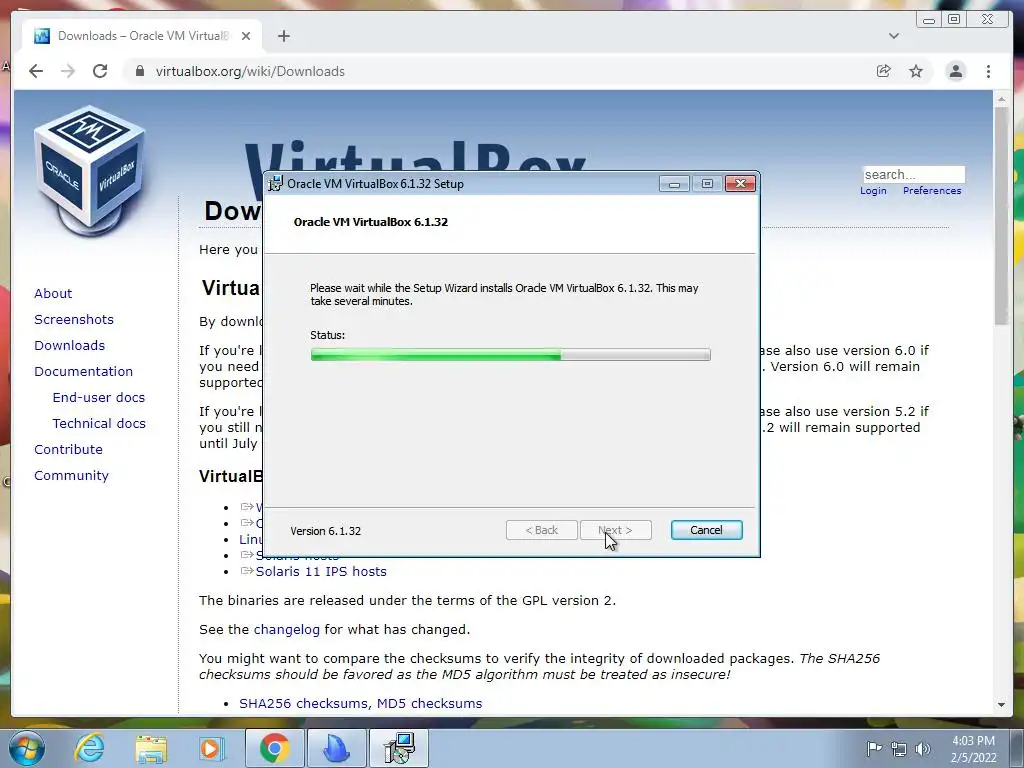The height and width of the screenshot is (768, 1024).
Task: Cancel the VirtualBox installation
Action: 706,530
